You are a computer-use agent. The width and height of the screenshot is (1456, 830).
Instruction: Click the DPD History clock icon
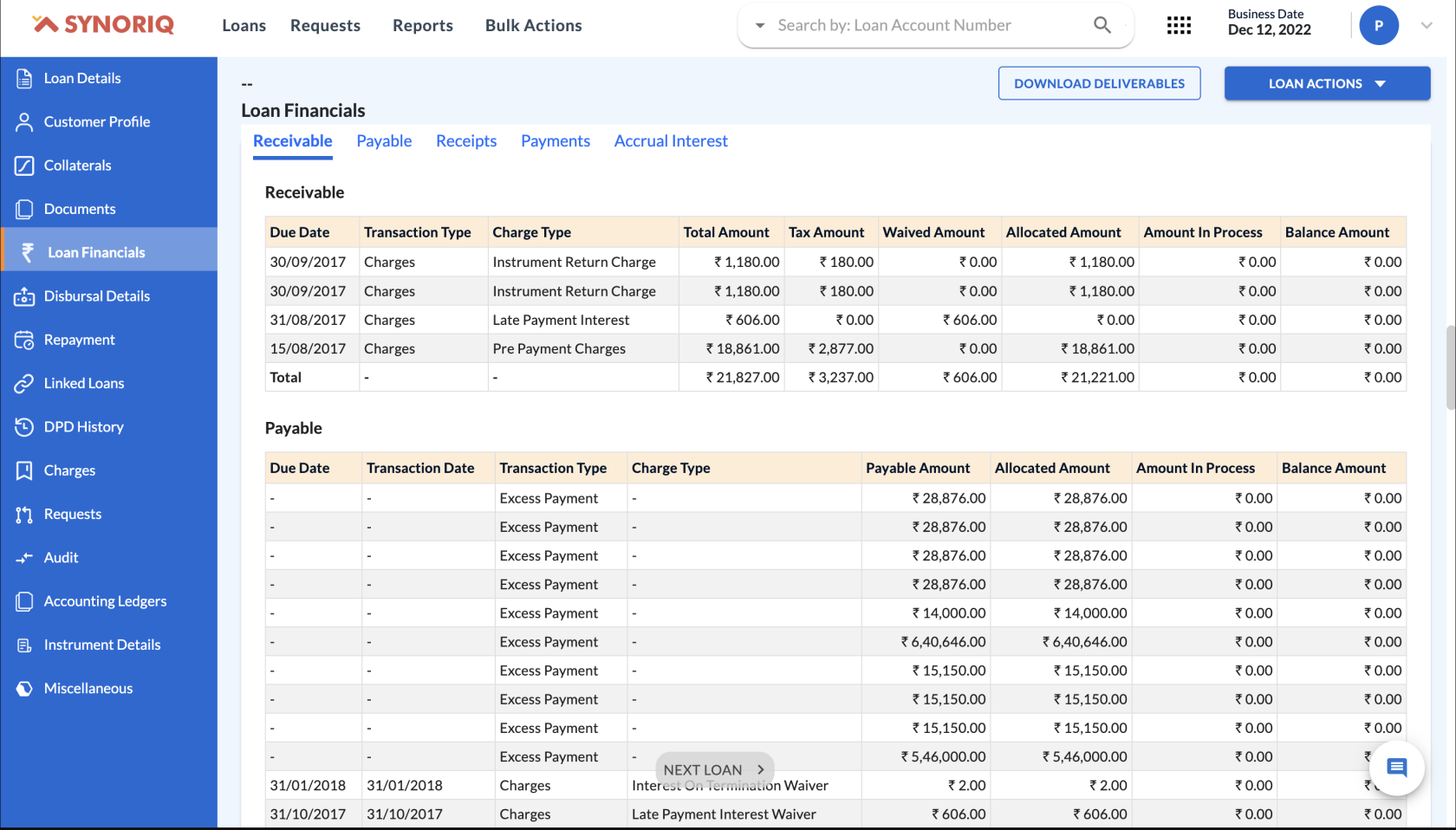click(x=24, y=427)
